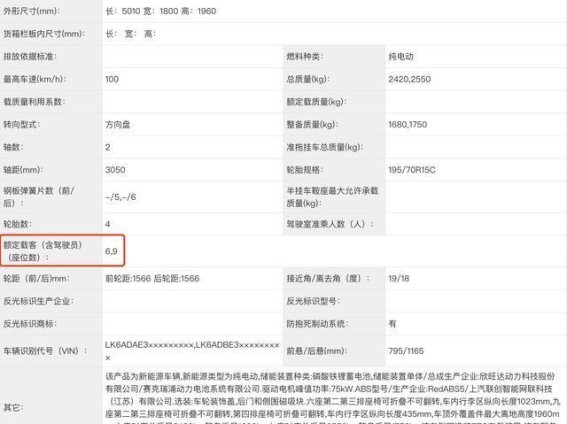The height and width of the screenshot is (424, 567).
Task: Click the tire spec 195/70R15C
Action: pos(412,170)
